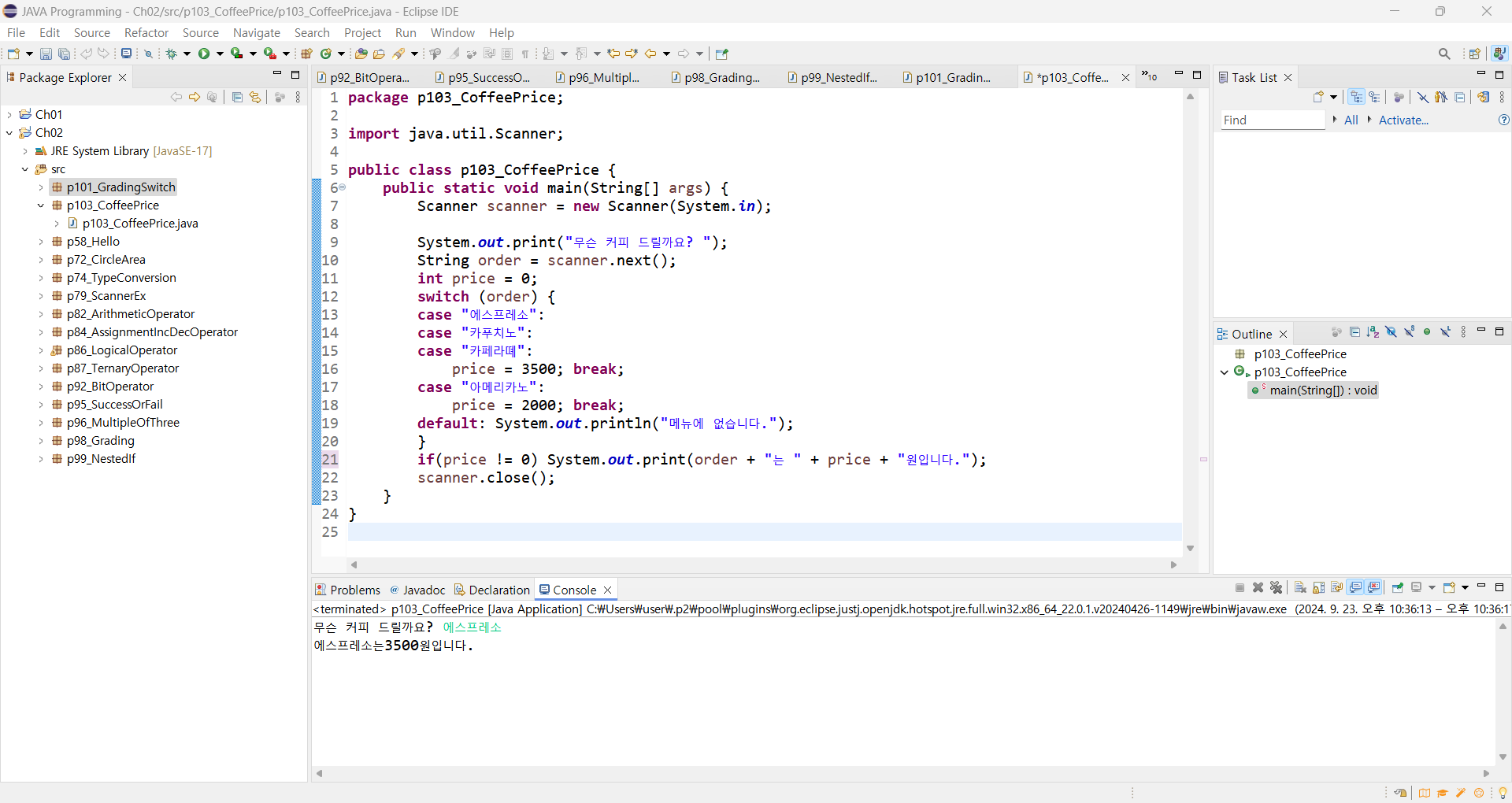Click Terminate icon in Console toolbar
1512x803 pixels.
click(x=1240, y=587)
